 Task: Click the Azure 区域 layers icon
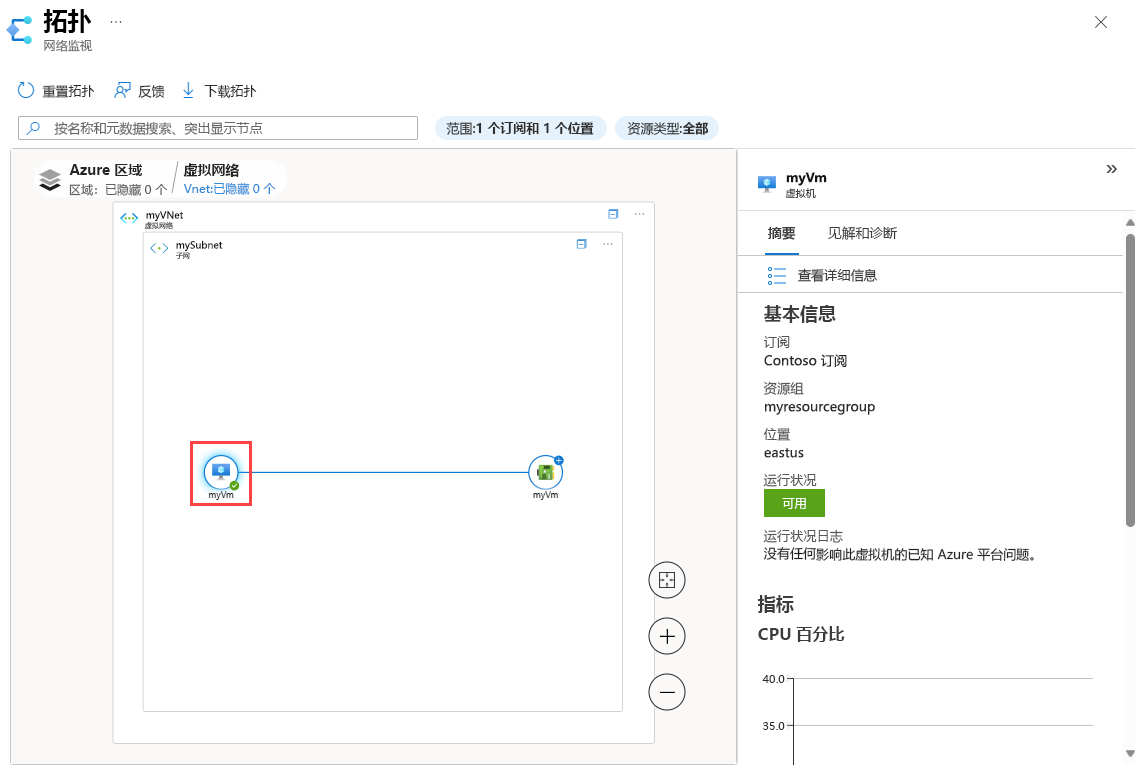tap(48, 177)
